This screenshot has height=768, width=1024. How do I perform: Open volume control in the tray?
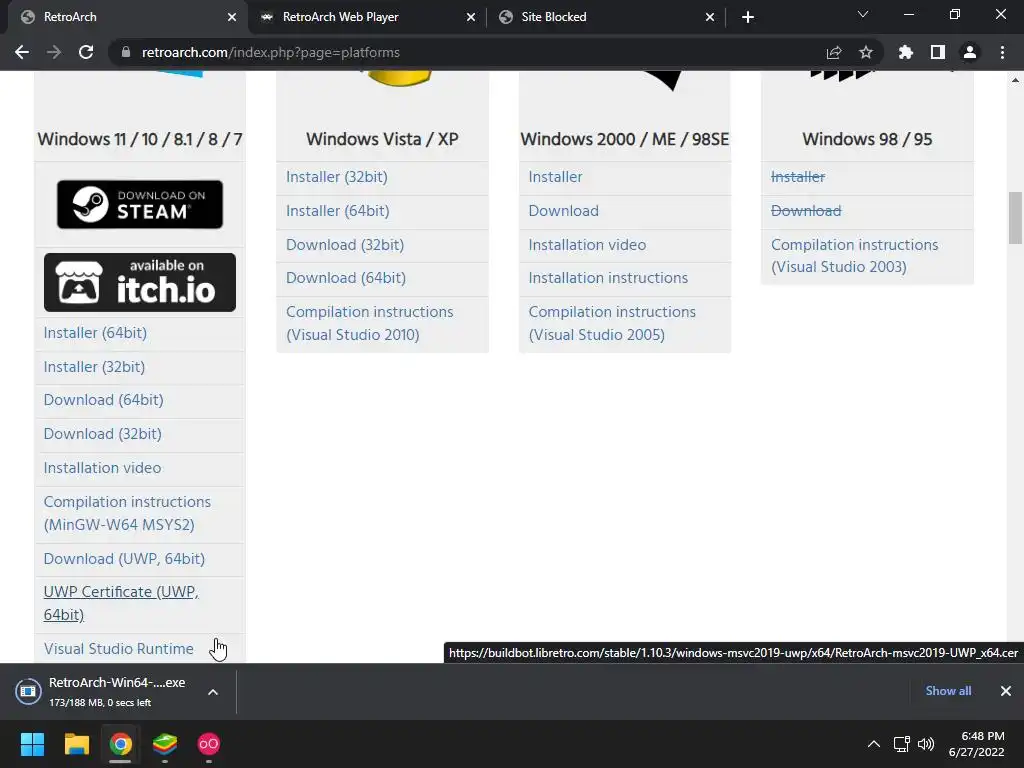pyautogui.click(x=926, y=744)
